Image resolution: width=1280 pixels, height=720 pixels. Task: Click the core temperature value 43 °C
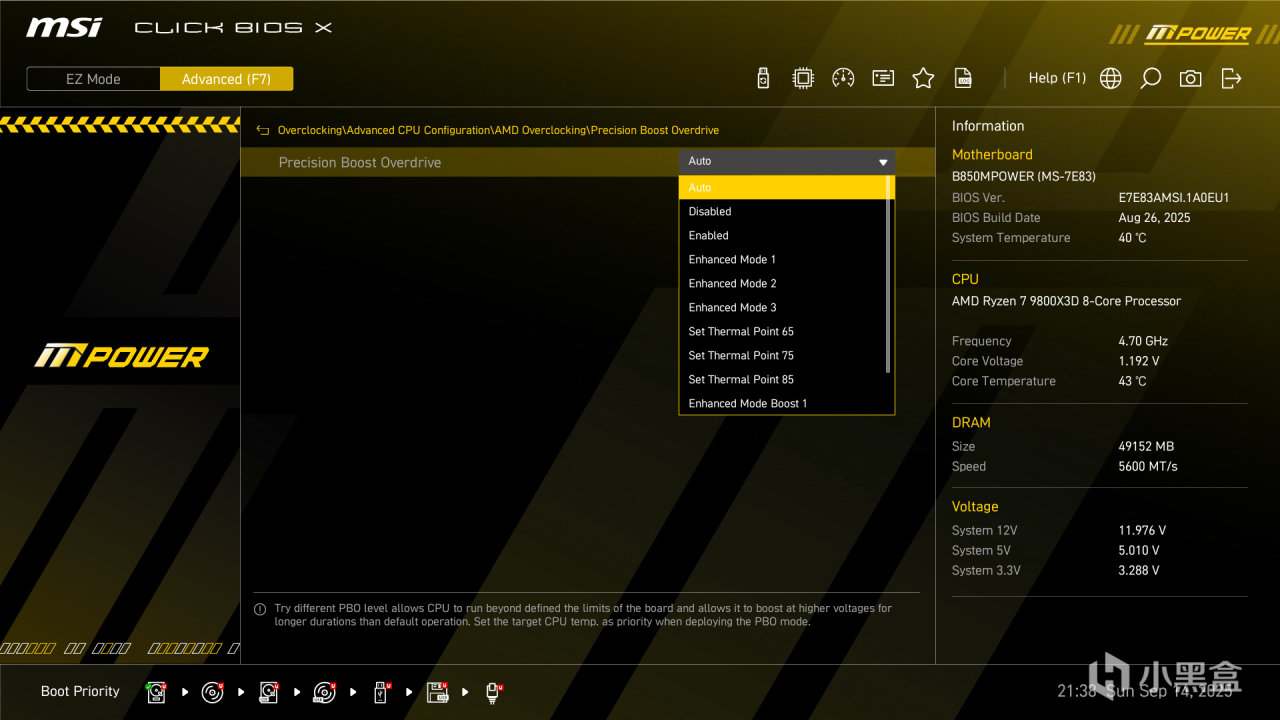point(1133,381)
